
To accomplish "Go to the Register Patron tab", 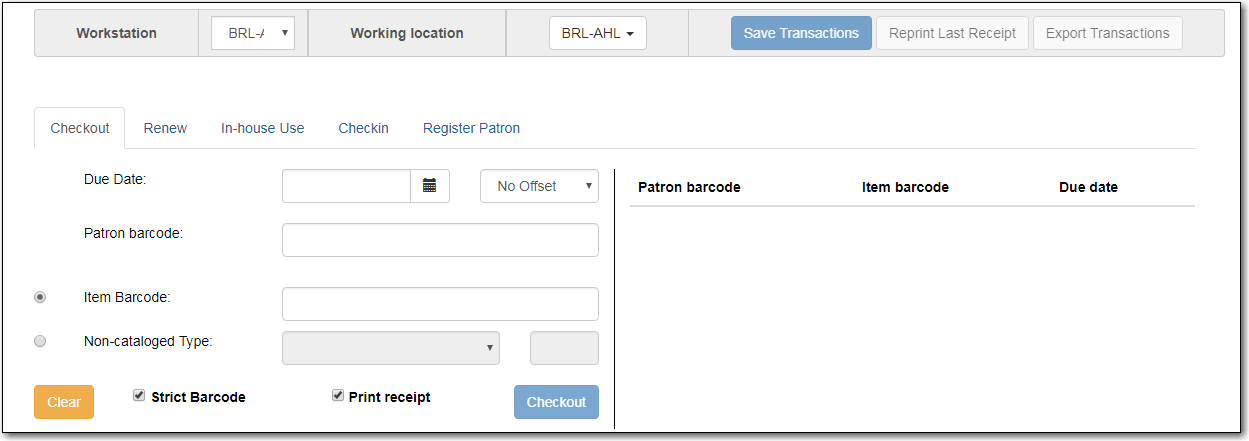I will click(471, 128).
